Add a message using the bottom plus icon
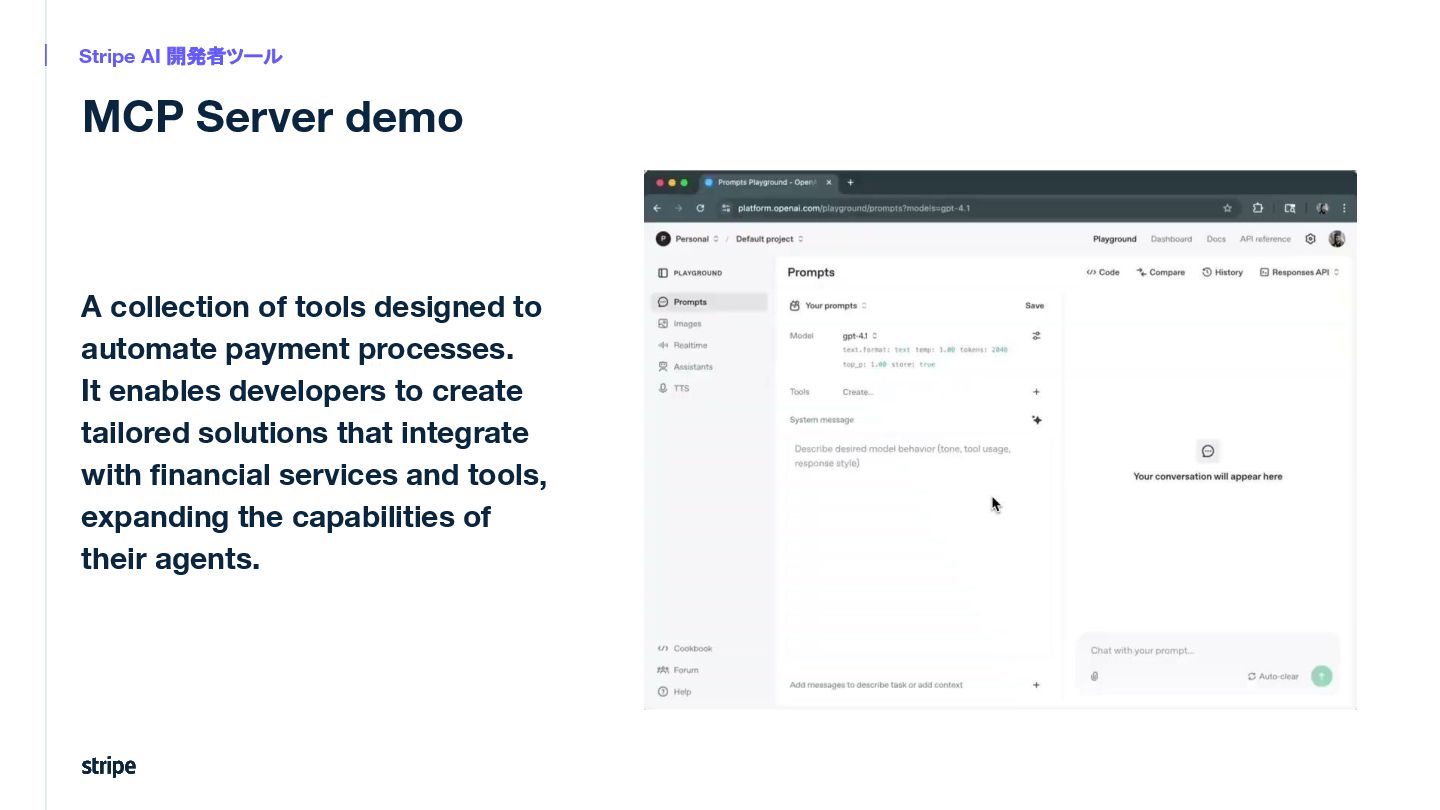Screen dimensions: 1440x810 [1037, 685]
